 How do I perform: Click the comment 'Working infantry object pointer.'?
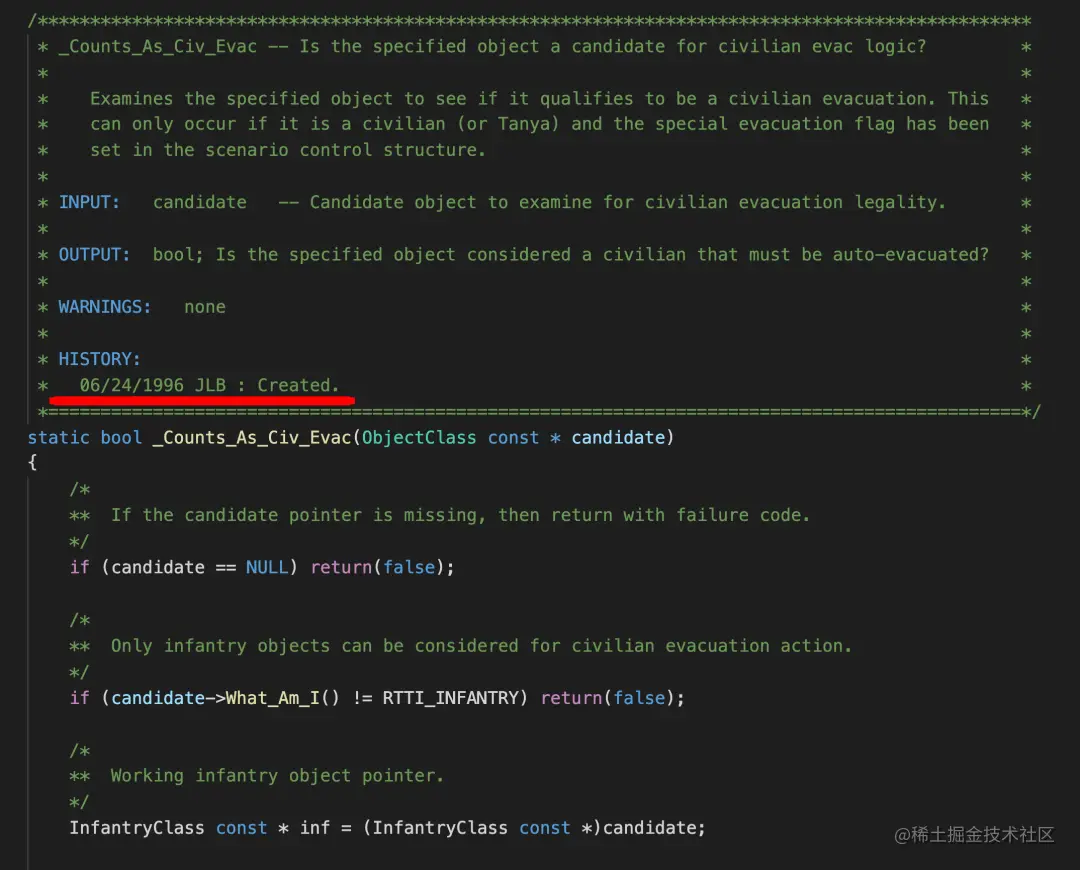click(278, 776)
